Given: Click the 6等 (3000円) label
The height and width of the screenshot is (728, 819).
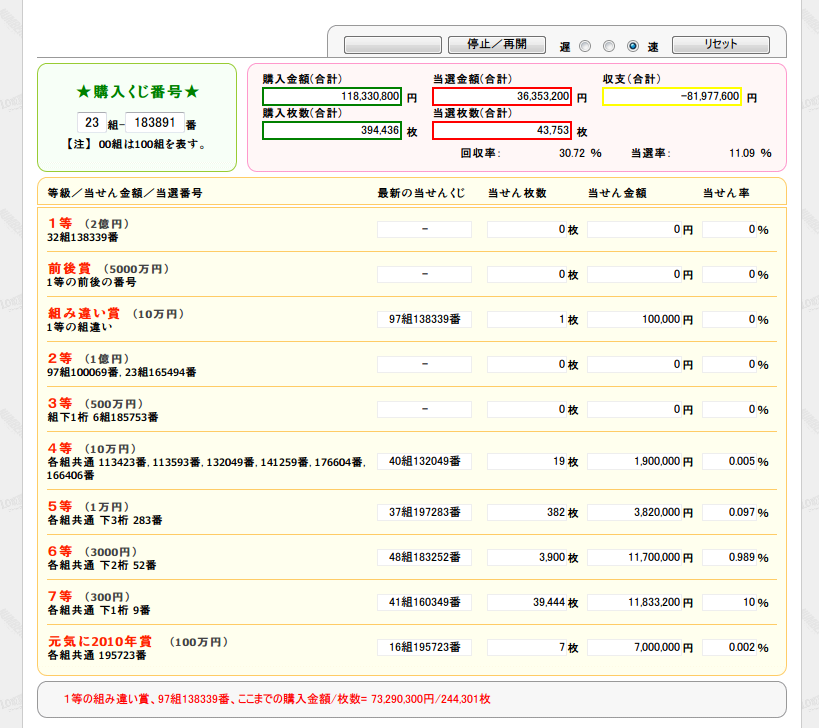Looking at the screenshot, I should (92, 551).
